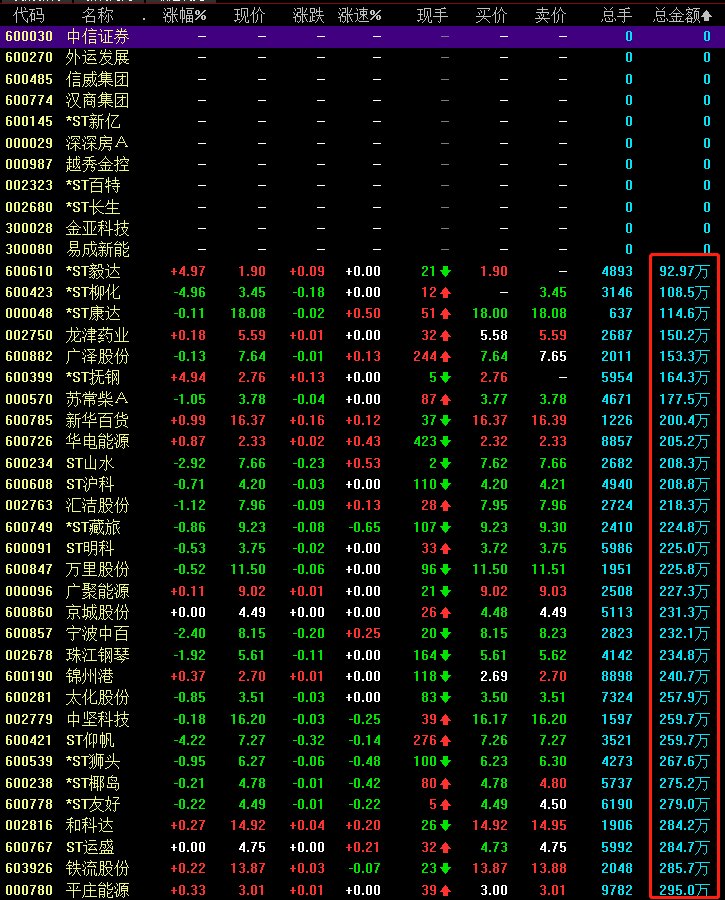Click 总手 value 8898
This screenshot has width=725, height=900.
pyautogui.click(x=617, y=676)
